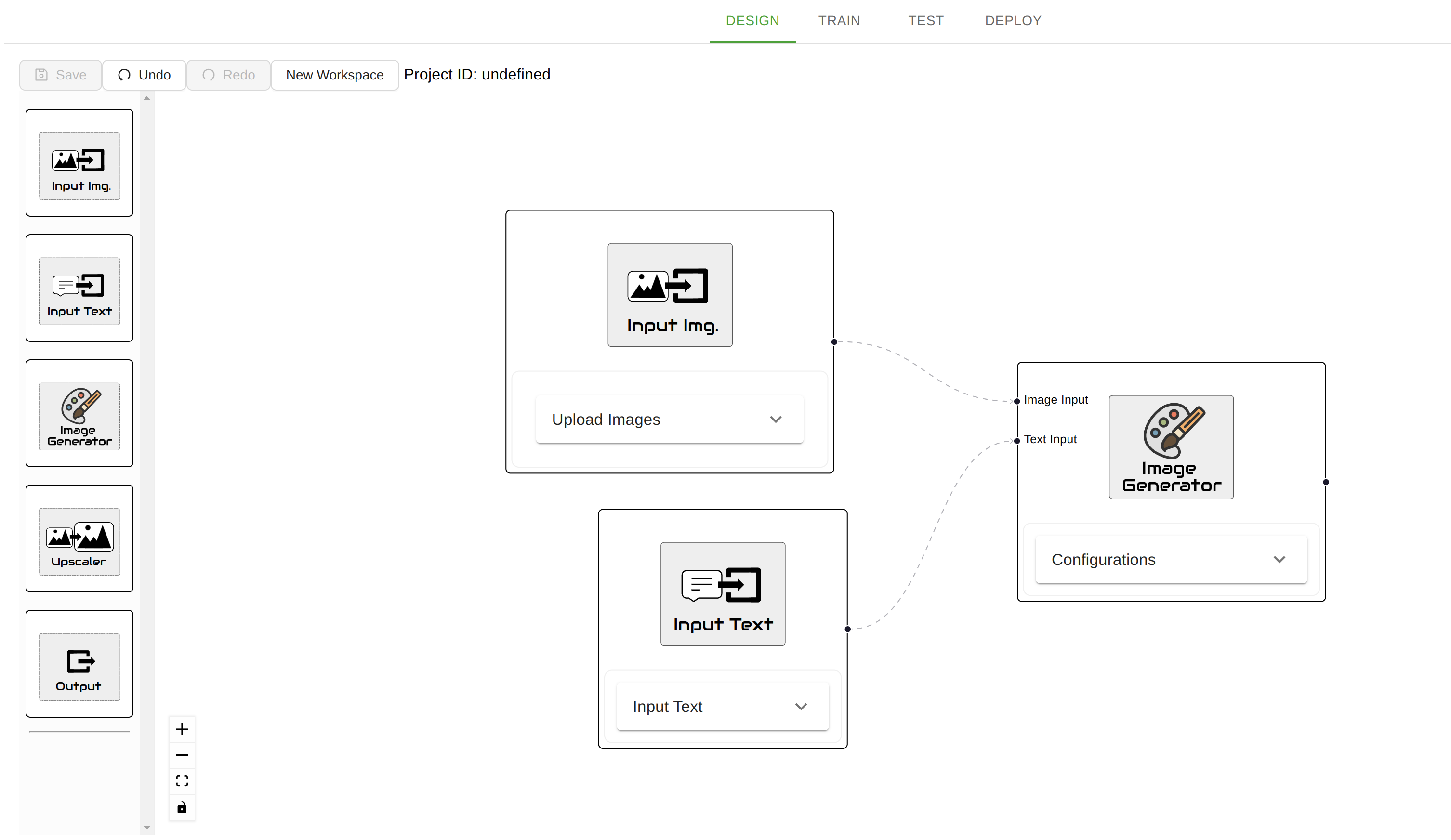The height and width of the screenshot is (840, 1451).
Task: Select the Input Img. block in sidebar palette
Action: [79, 163]
